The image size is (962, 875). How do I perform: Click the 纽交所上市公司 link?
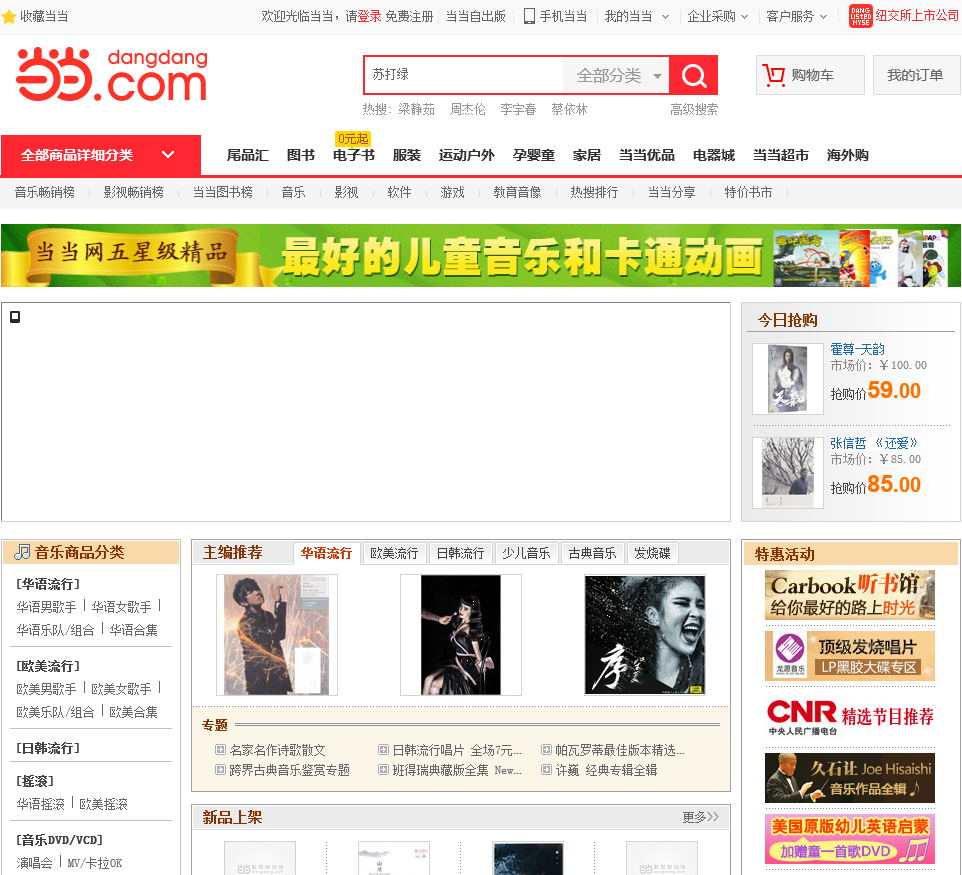917,16
